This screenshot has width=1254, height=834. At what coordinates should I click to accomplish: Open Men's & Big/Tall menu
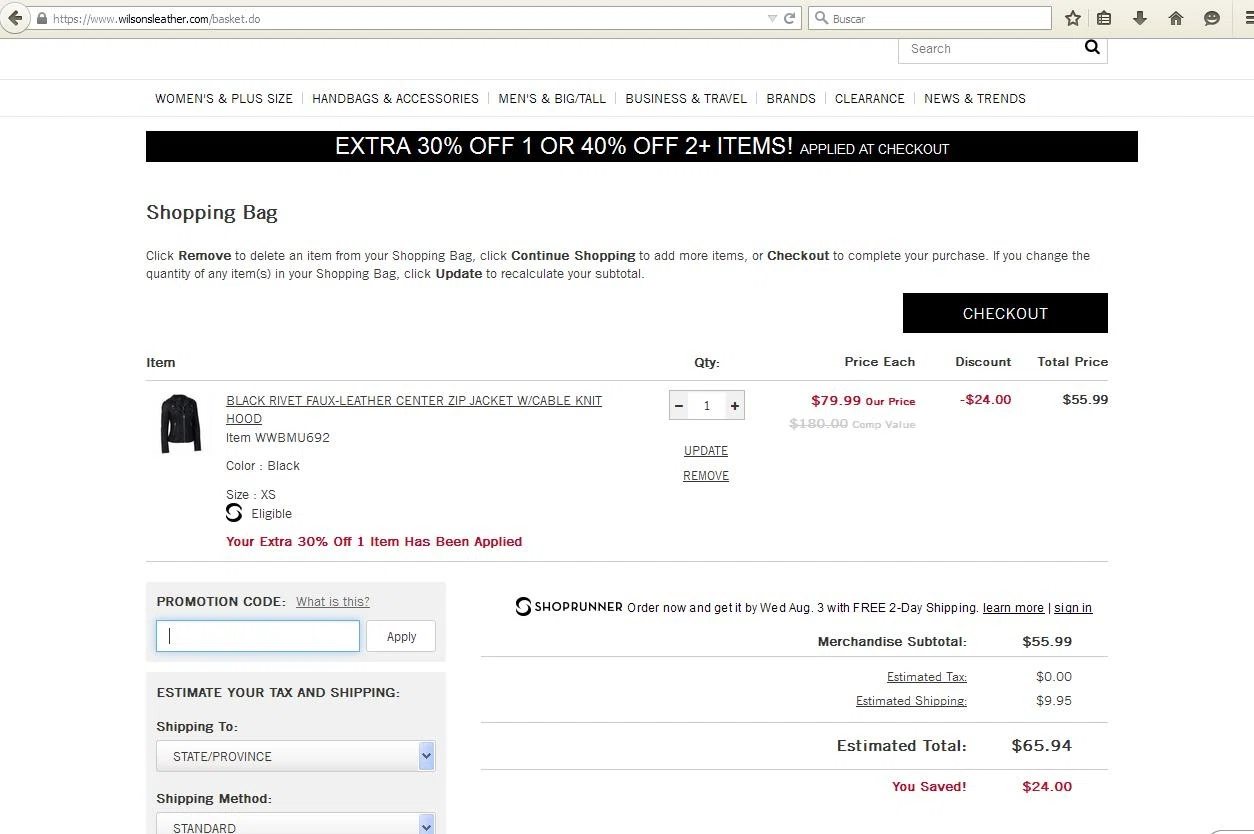tap(552, 98)
